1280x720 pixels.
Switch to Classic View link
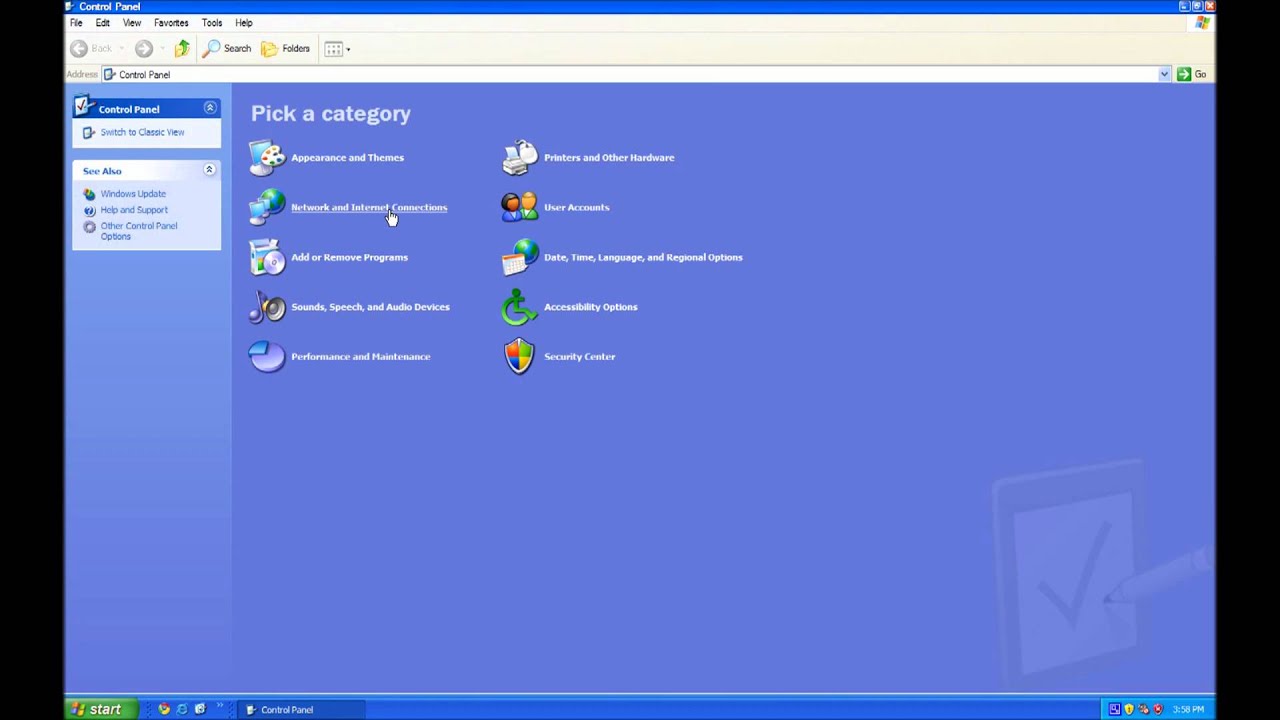point(142,132)
